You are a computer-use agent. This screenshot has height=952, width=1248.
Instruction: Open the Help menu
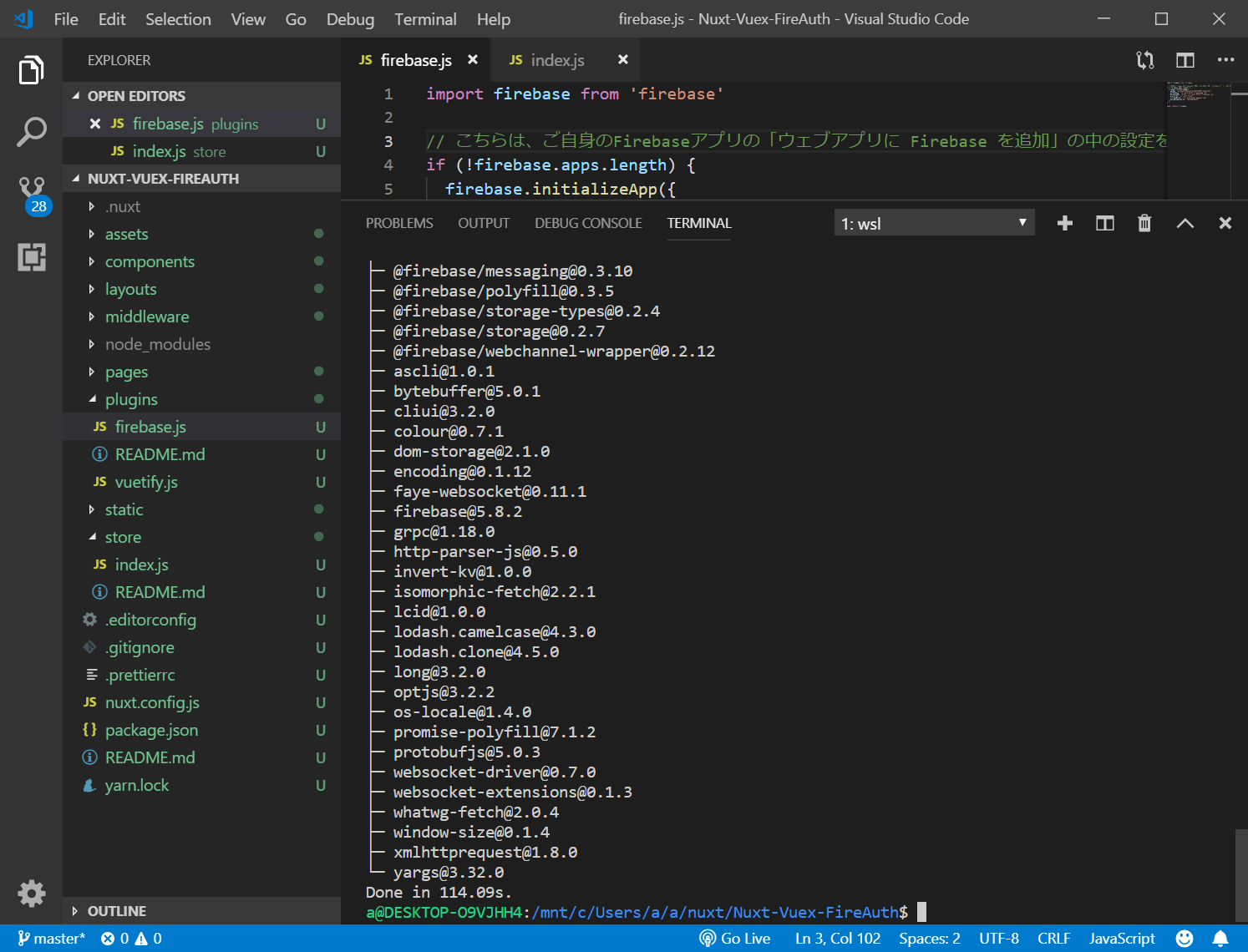[494, 19]
